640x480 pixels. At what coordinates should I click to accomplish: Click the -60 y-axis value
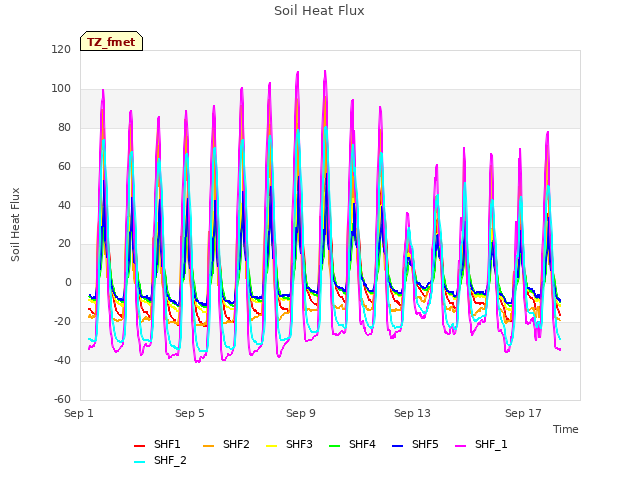(x=62, y=400)
